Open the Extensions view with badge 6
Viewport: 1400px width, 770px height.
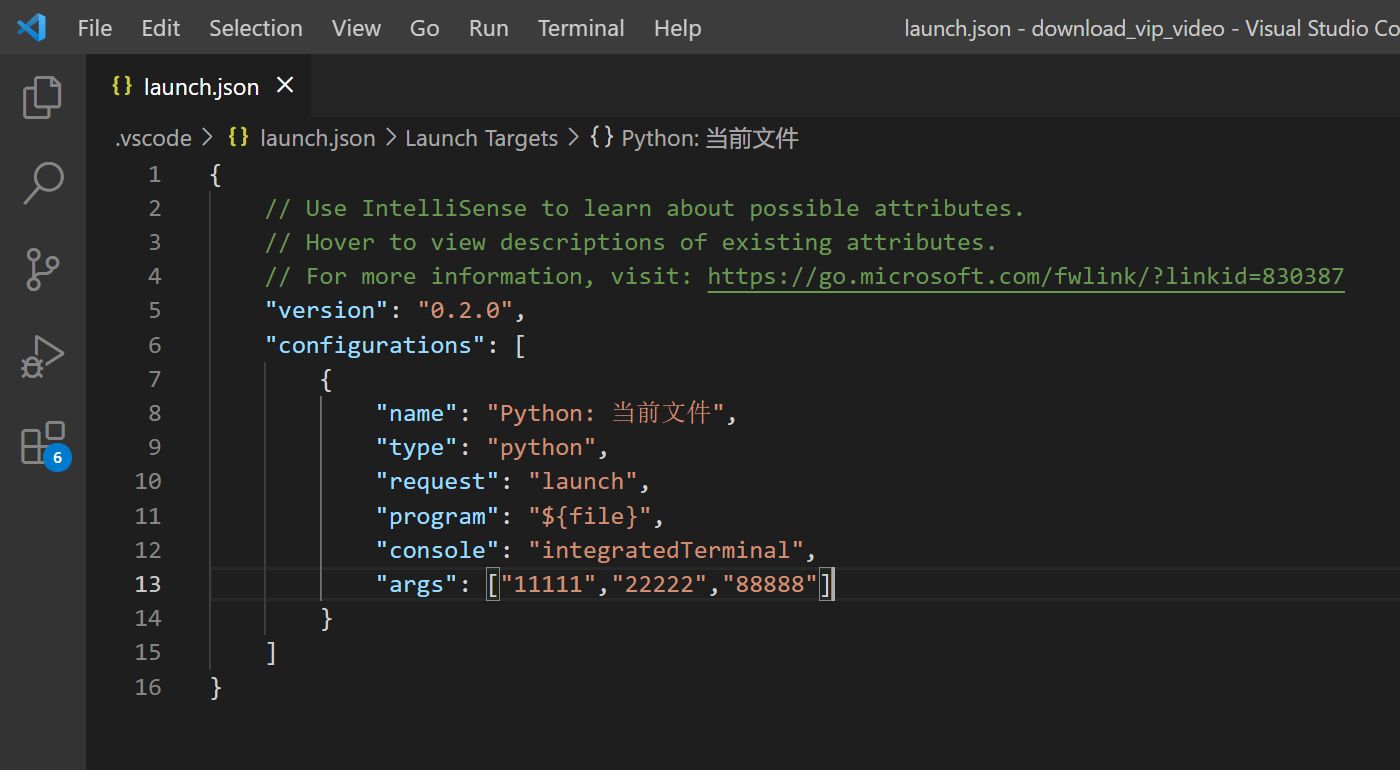pos(43,443)
